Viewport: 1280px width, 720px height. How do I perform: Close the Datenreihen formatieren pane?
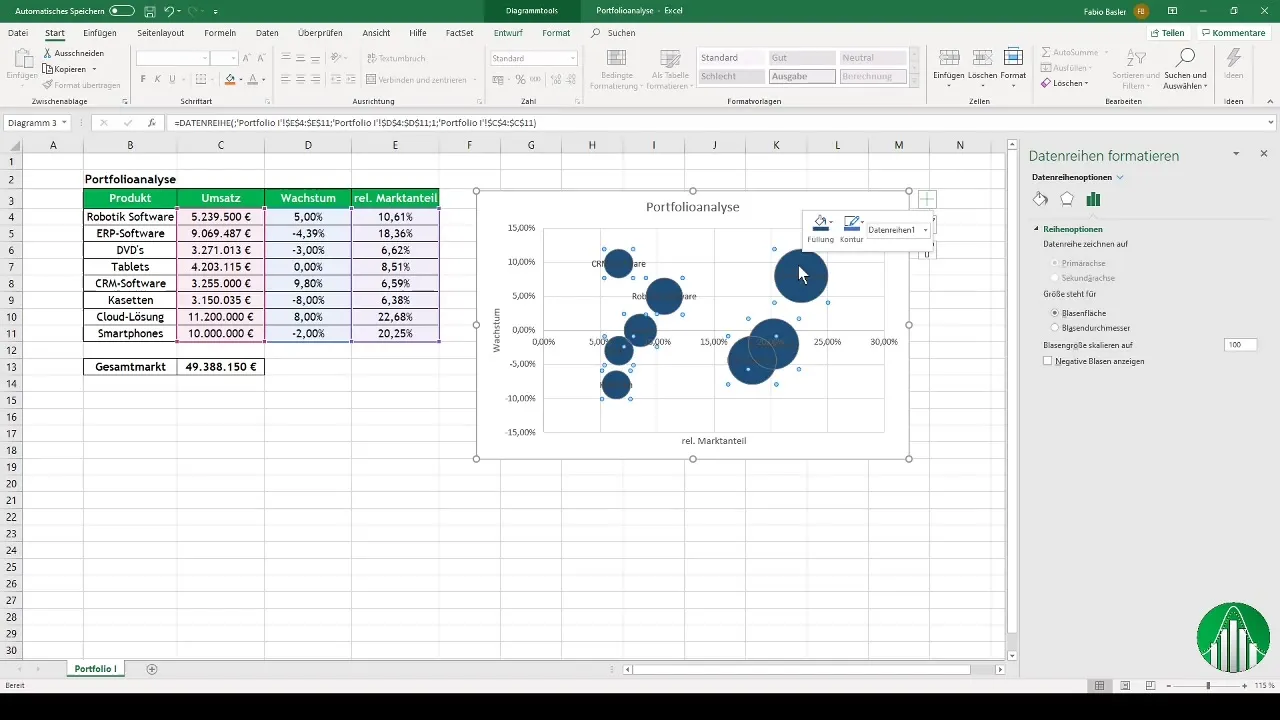click(1263, 154)
